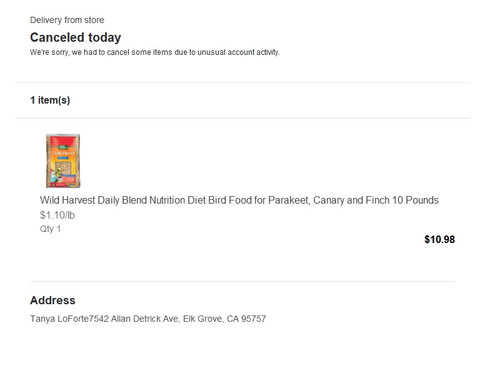Click the word 'Parakeet' in product name
This screenshot has height=366, width=500.
[288, 200]
